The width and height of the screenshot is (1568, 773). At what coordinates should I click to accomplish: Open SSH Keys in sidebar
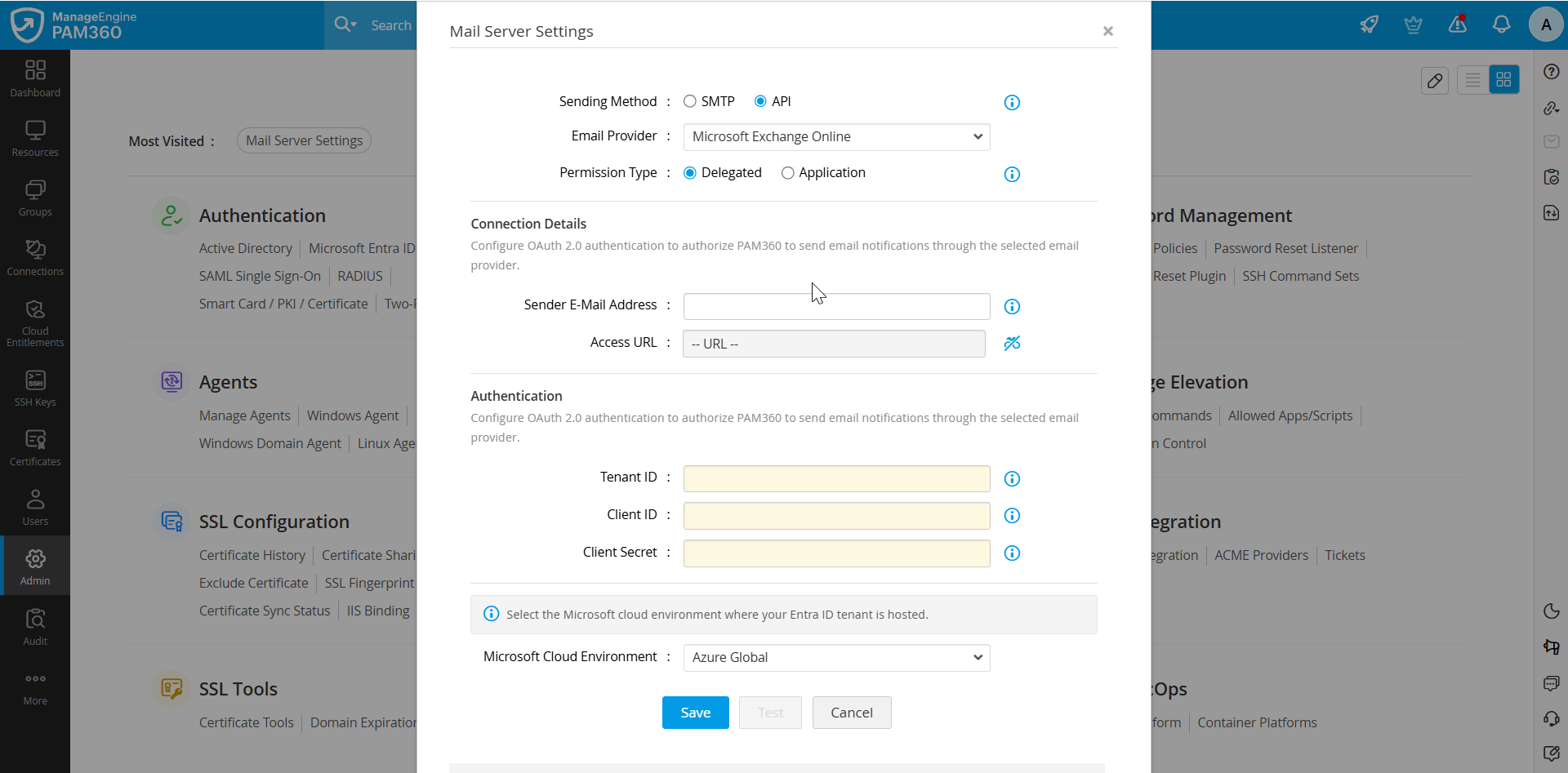(x=35, y=389)
